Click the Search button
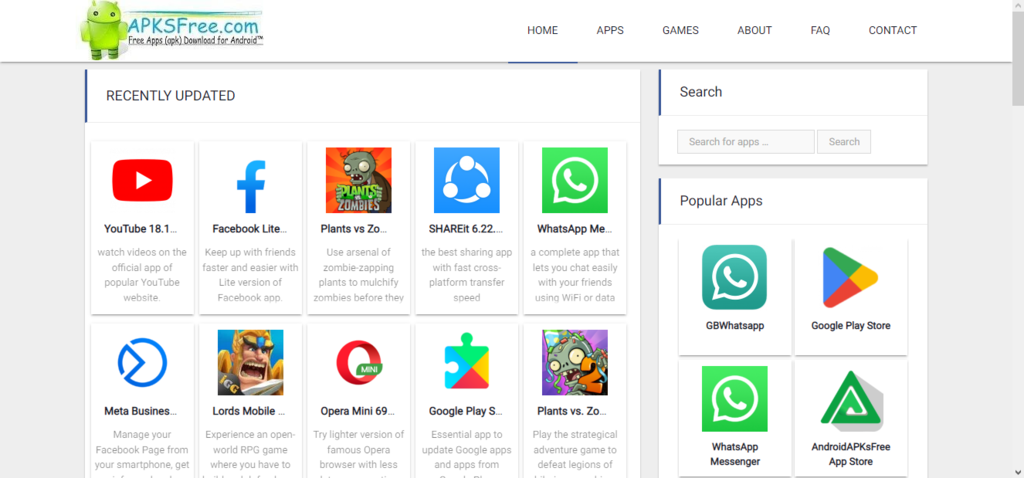 click(x=844, y=142)
